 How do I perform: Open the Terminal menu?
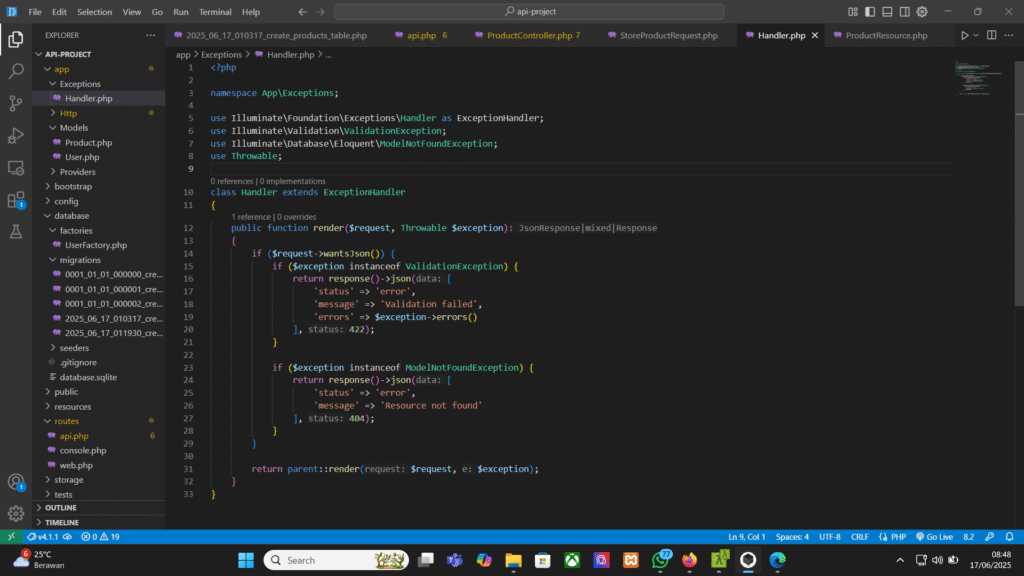pyautogui.click(x=215, y=12)
